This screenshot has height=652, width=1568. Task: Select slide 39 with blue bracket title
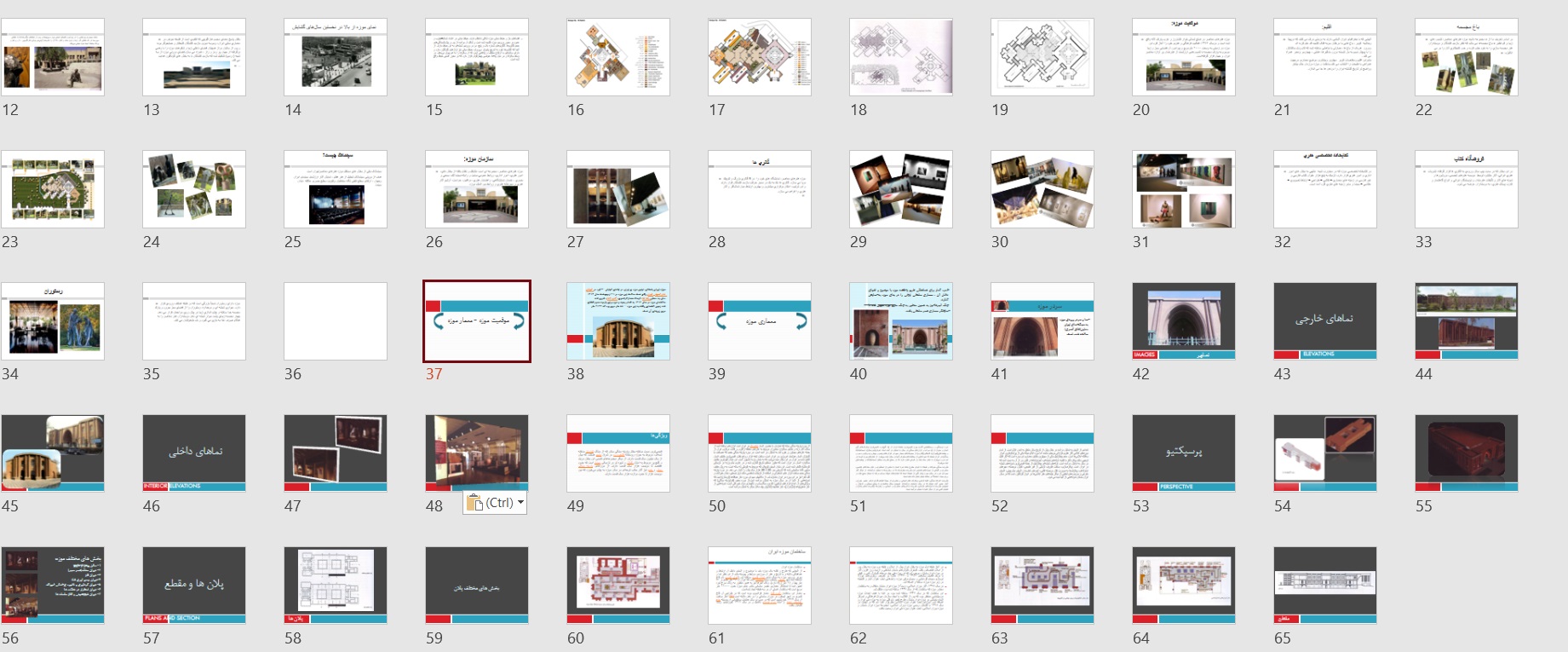[x=759, y=321]
